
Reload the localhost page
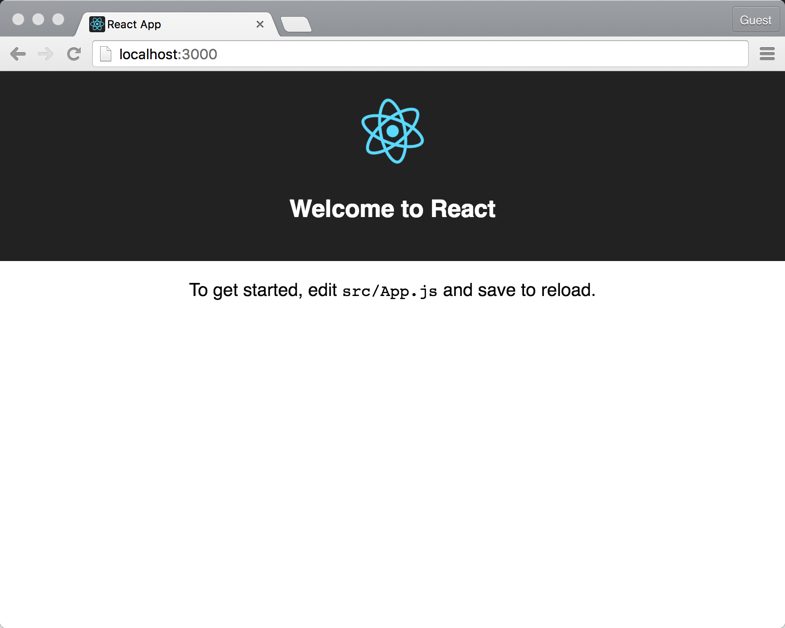click(74, 54)
